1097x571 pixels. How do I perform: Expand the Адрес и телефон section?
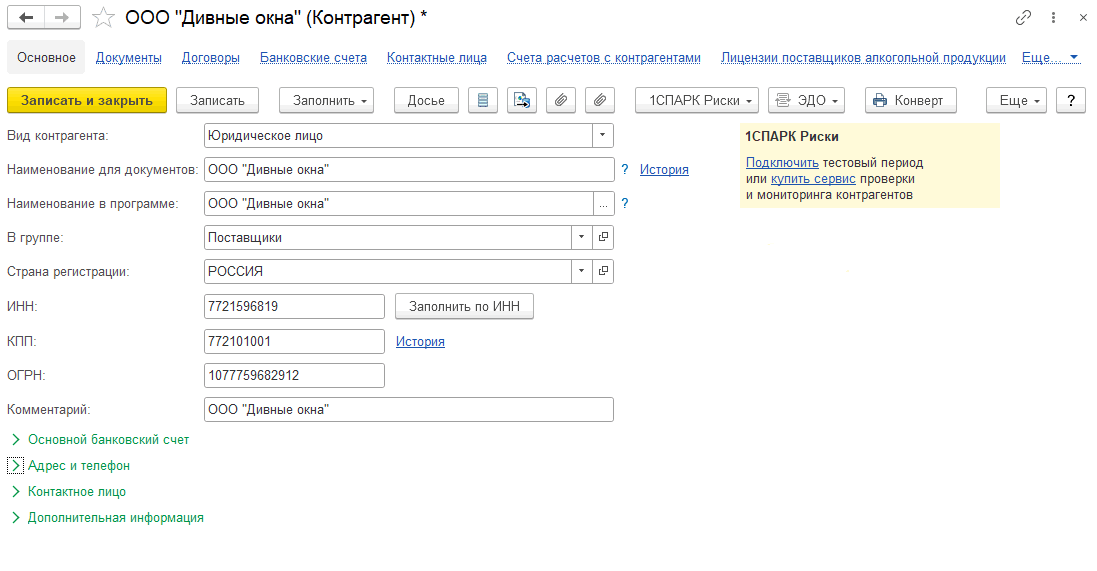pyautogui.click(x=15, y=465)
